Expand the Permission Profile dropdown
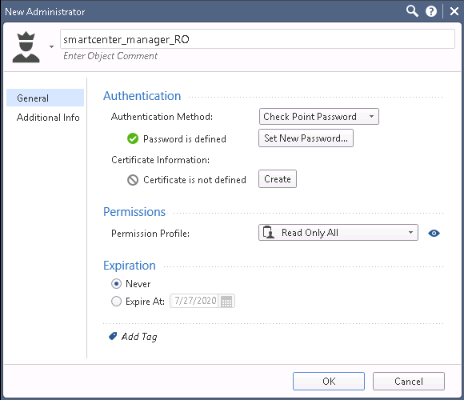This screenshot has height=400, width=464. point(338,232)
